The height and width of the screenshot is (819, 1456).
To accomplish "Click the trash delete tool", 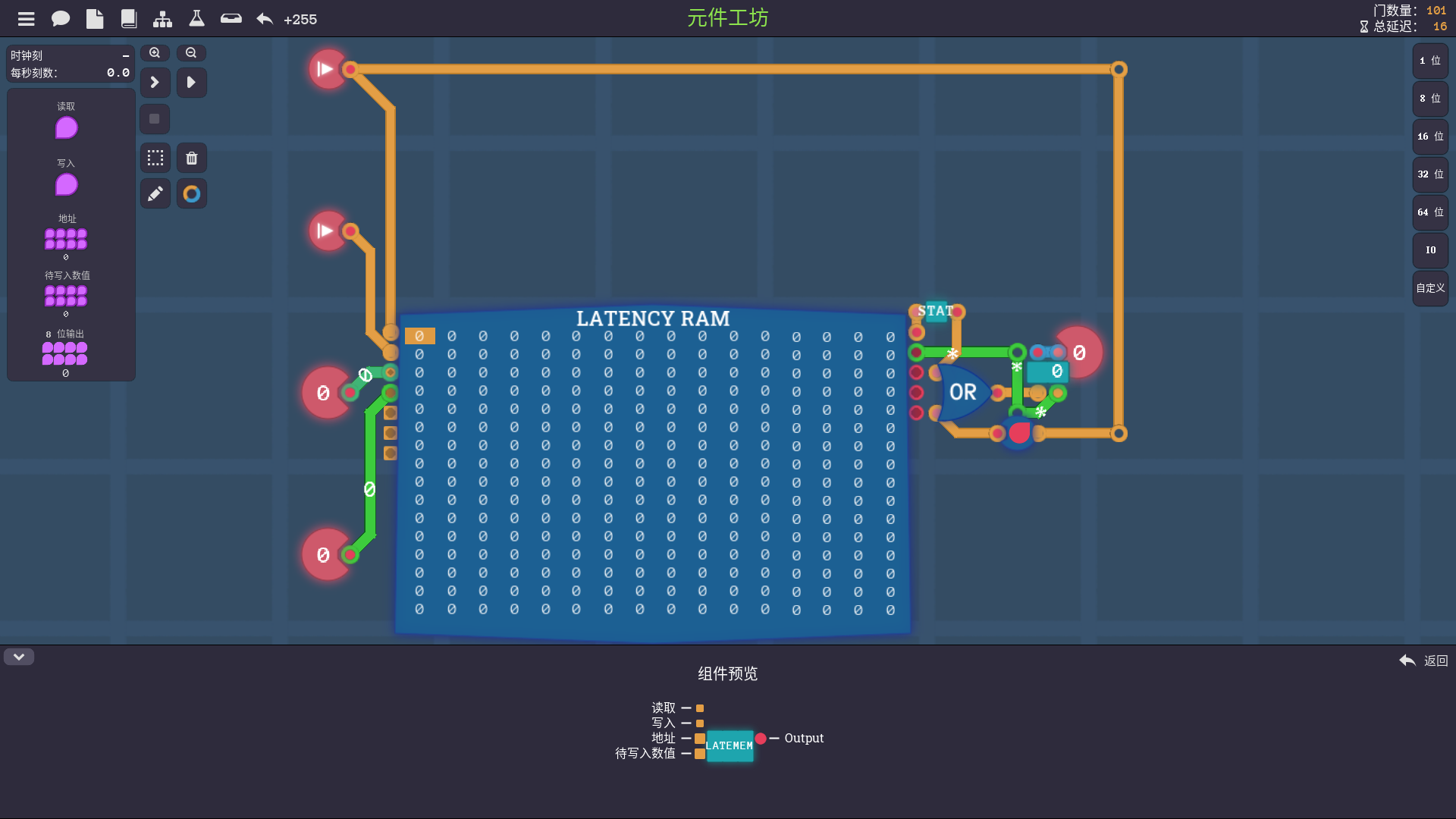I will (192, 158).
